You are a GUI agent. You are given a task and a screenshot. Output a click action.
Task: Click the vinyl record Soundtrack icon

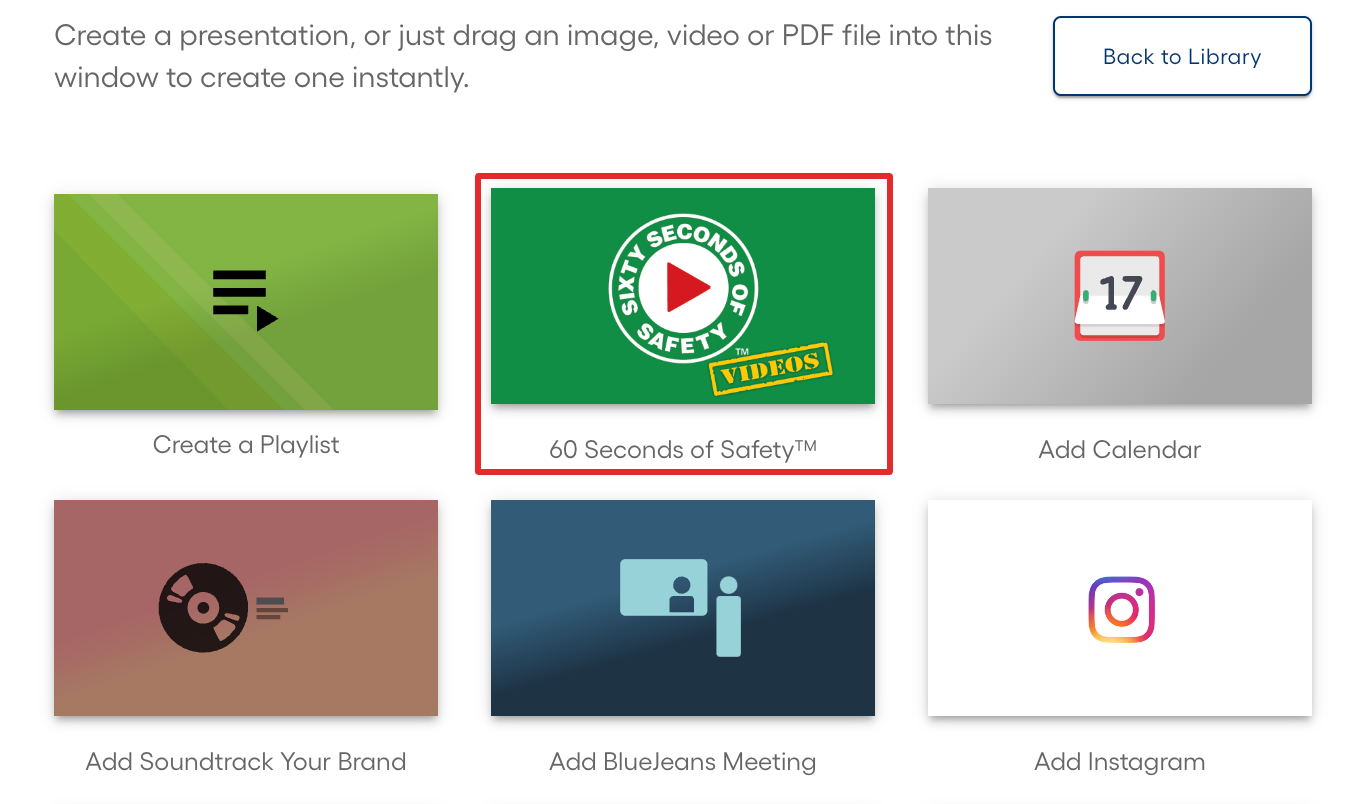202,608
